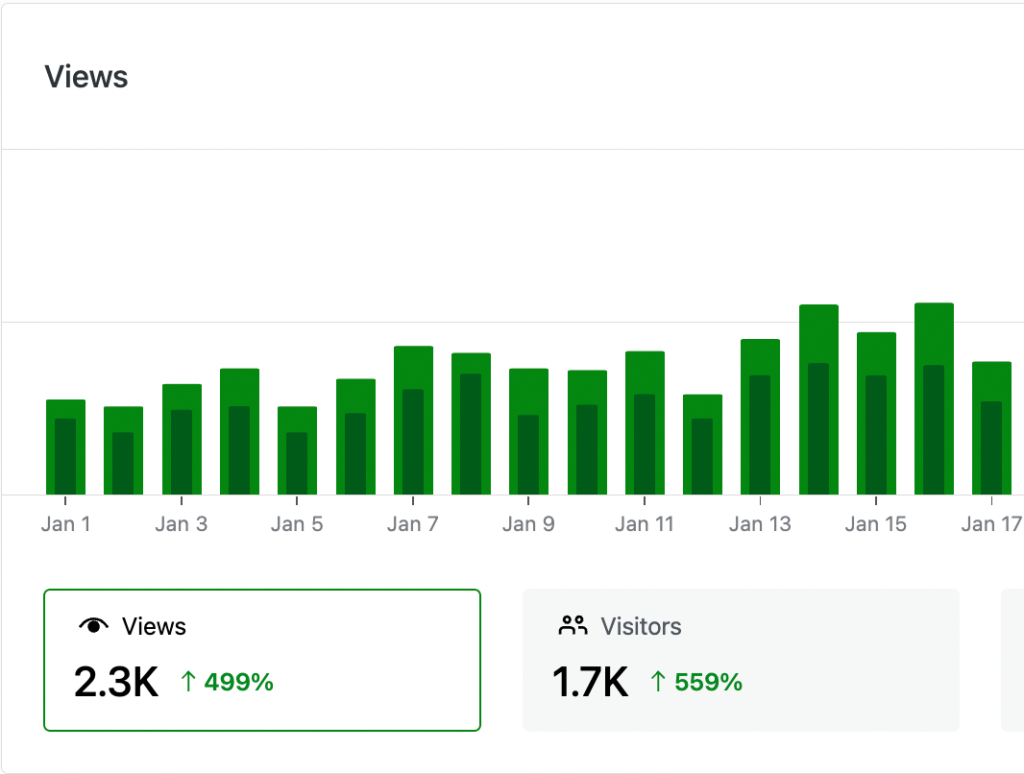Click the Jan 13 bar in chart
This screenshot has width=1024, height=774.
tap(760, 417)
